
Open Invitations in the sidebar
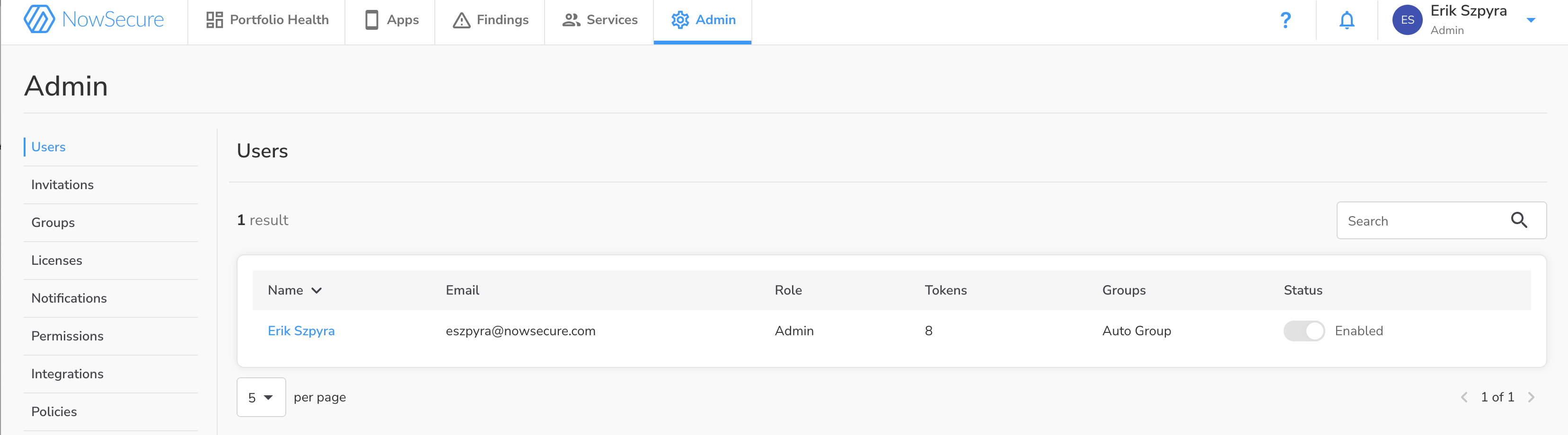(62, 185)
